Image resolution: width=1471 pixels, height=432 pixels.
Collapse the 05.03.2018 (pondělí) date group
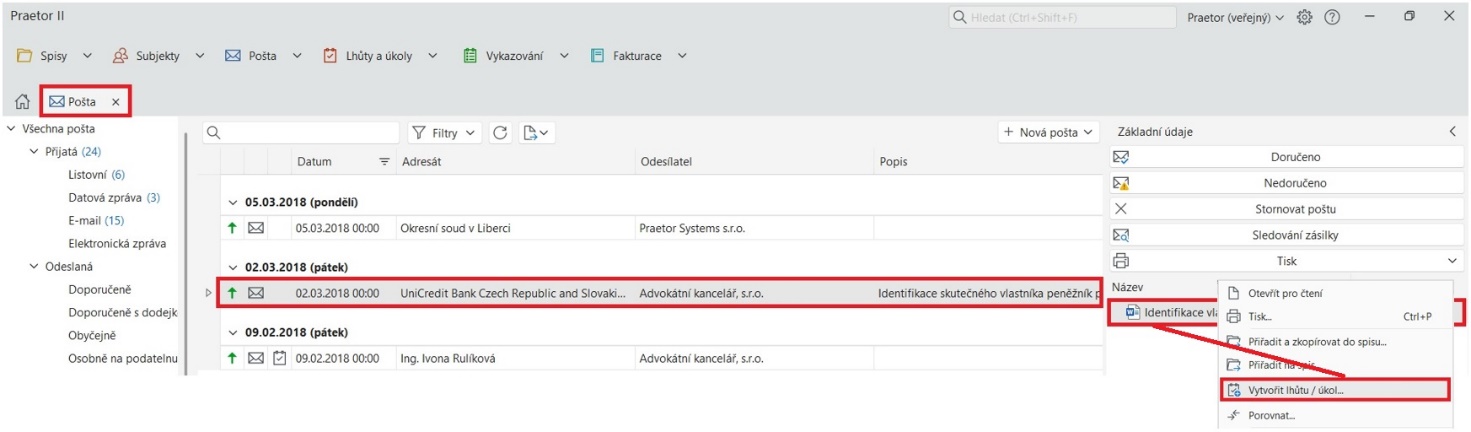tap(233, 202)
